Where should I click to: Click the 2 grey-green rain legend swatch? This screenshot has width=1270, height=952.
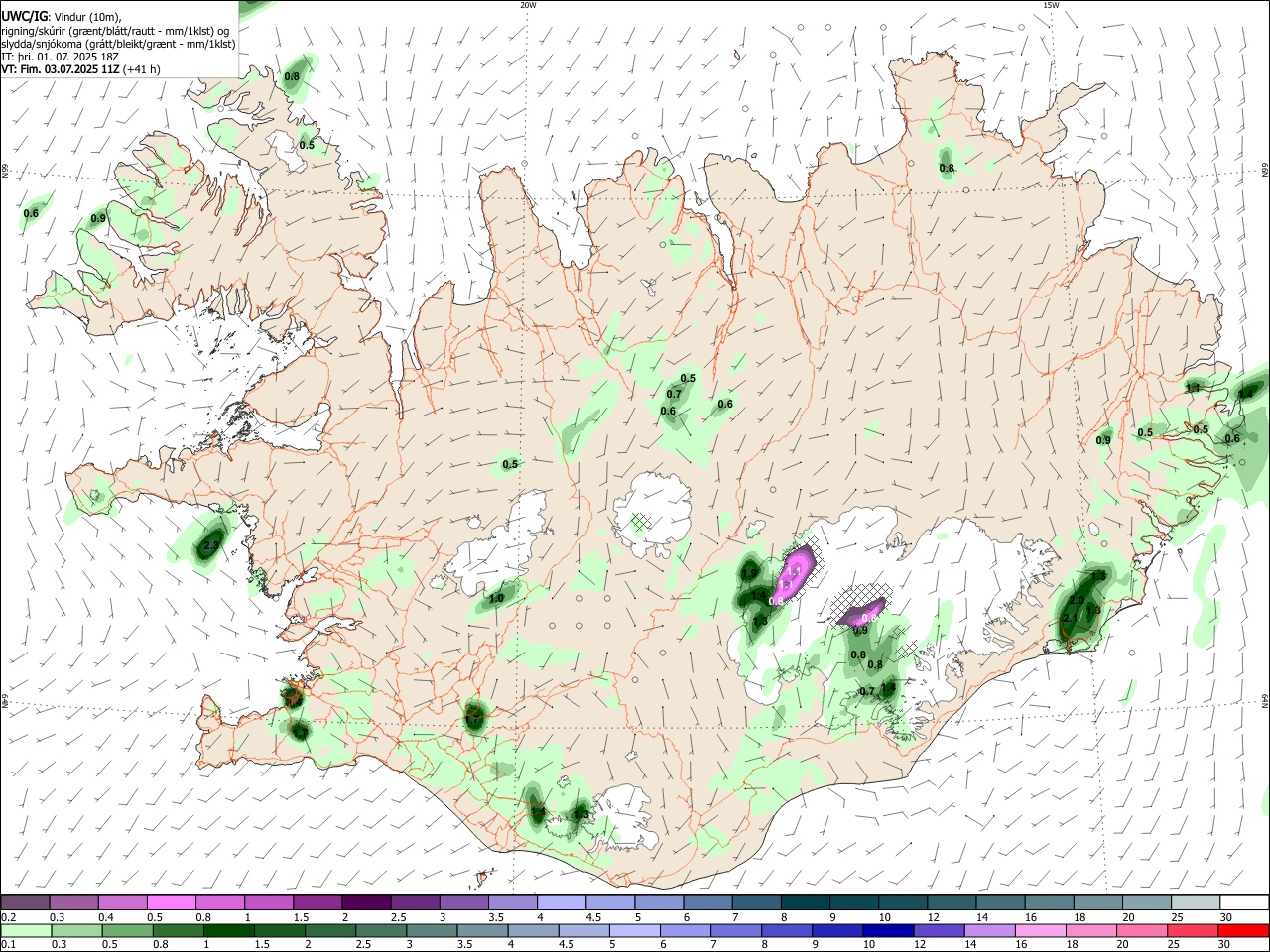(330, 930)
